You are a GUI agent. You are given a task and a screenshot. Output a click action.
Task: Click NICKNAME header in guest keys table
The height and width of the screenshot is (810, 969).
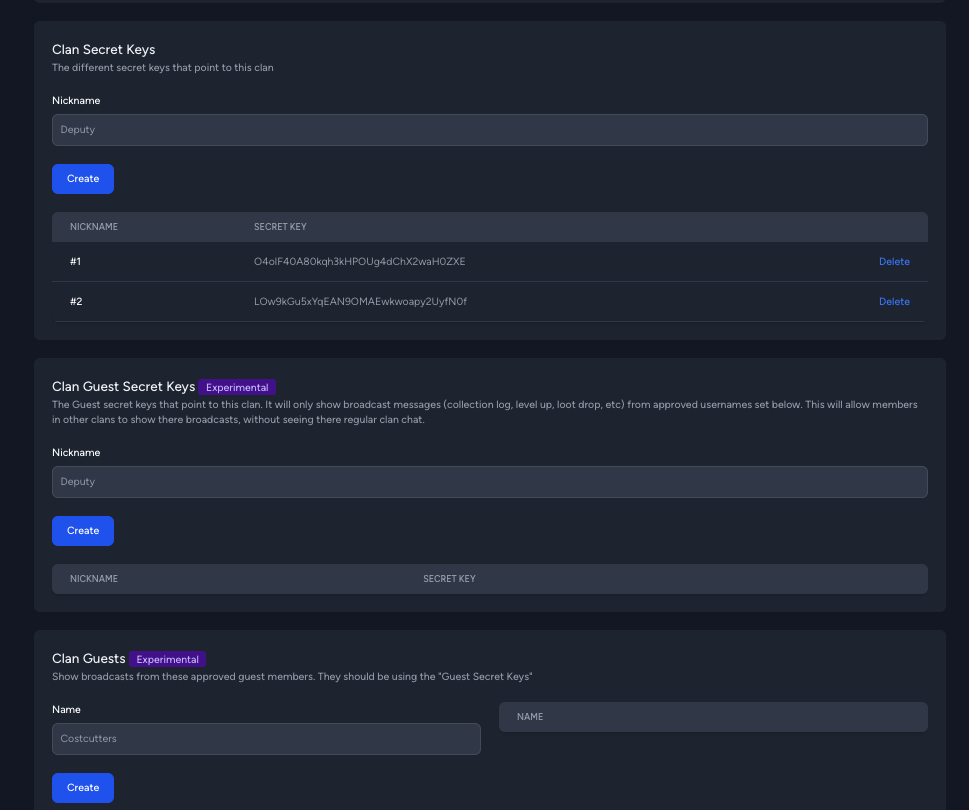tap(94, 579)
